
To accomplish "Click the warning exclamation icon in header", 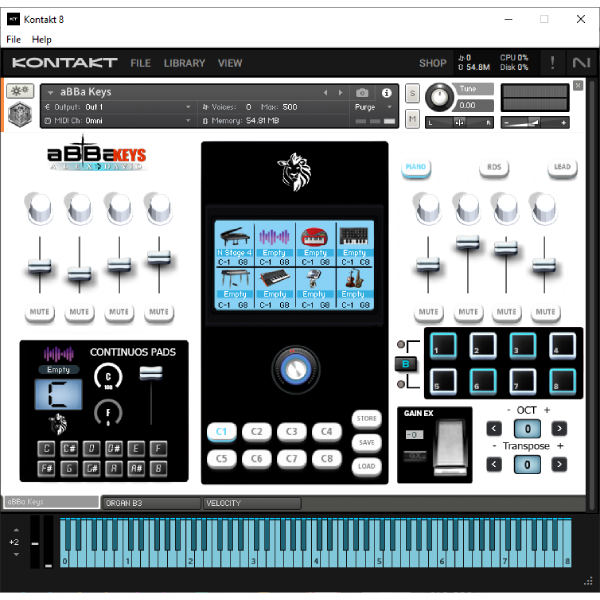I will click(x=552, y=62).
